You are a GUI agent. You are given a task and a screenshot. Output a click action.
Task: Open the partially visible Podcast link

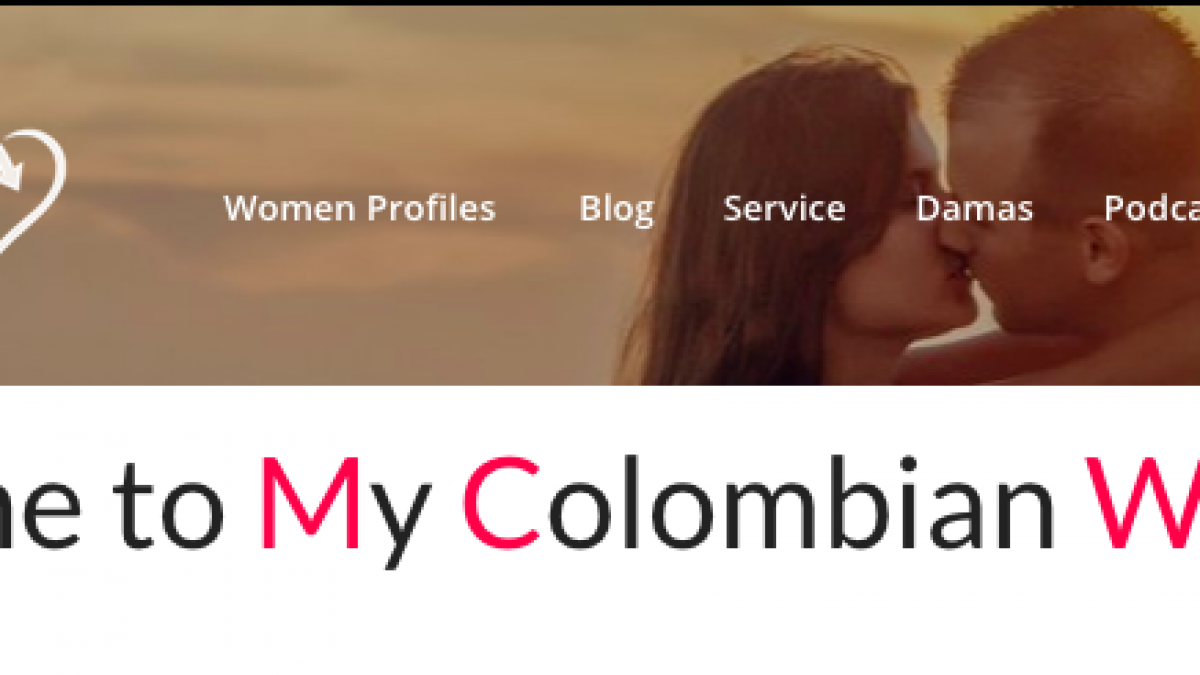pyautogui.click(x=1151, y=208)
